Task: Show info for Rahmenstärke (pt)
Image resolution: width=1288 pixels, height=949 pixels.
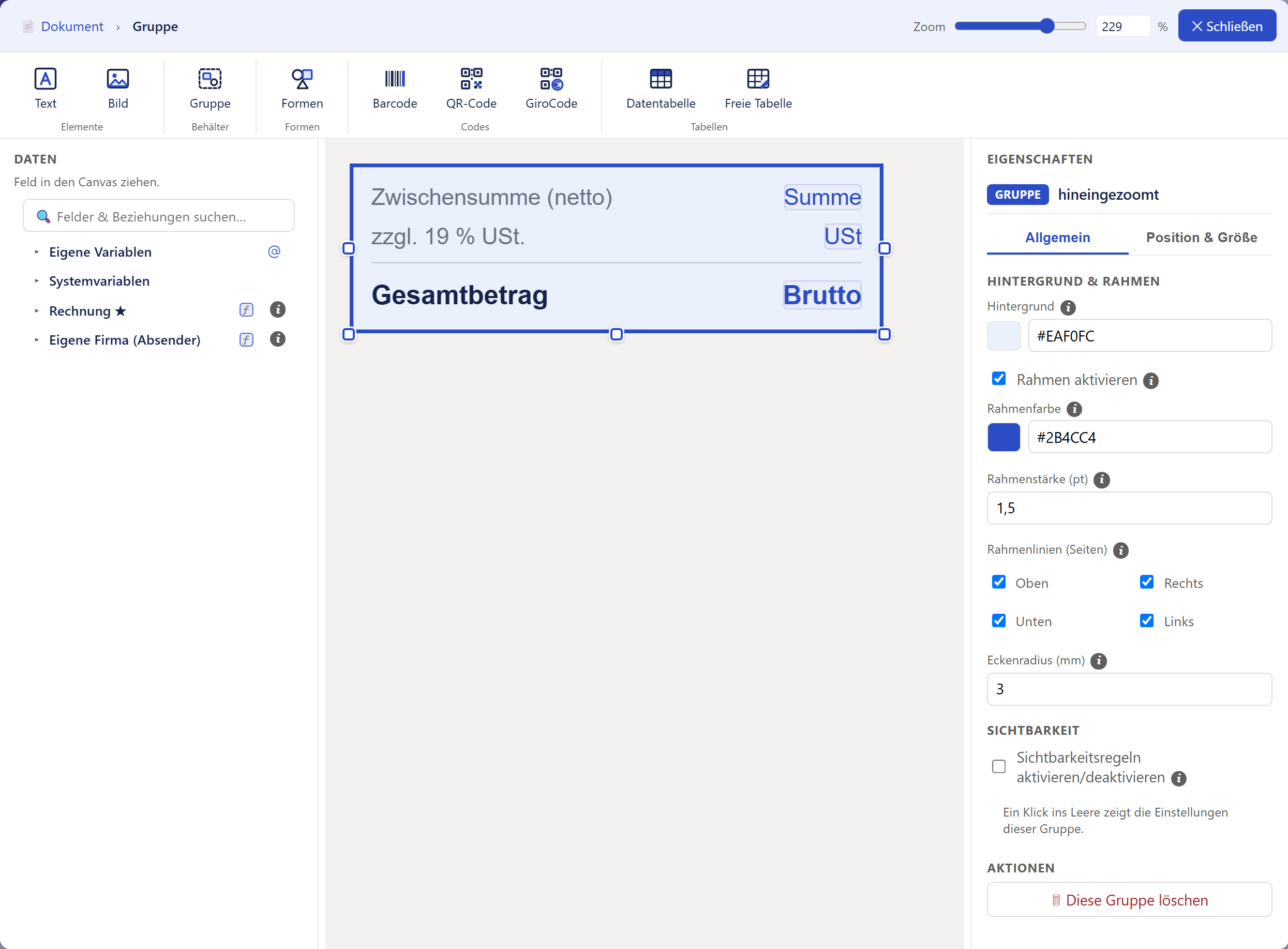Action: (x=1101, y=480)
